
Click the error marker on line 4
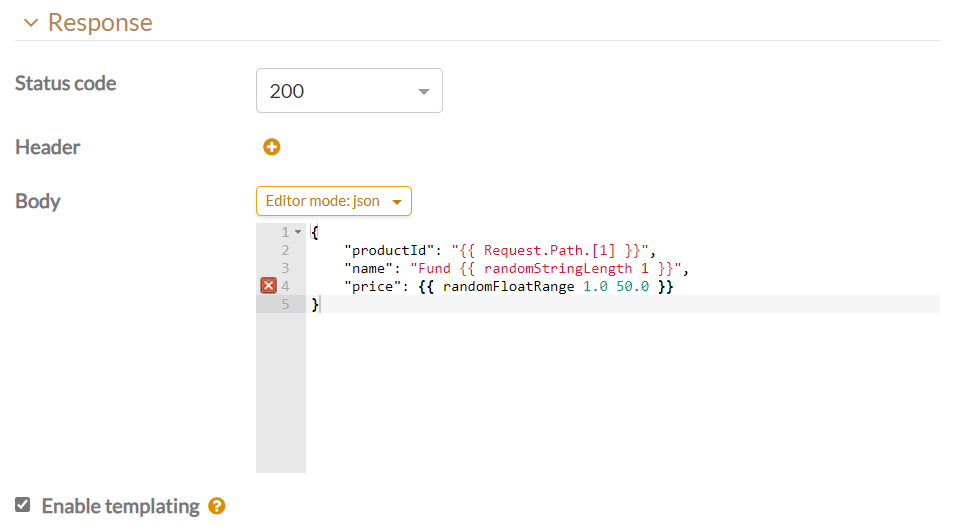(x=268, y=286)
